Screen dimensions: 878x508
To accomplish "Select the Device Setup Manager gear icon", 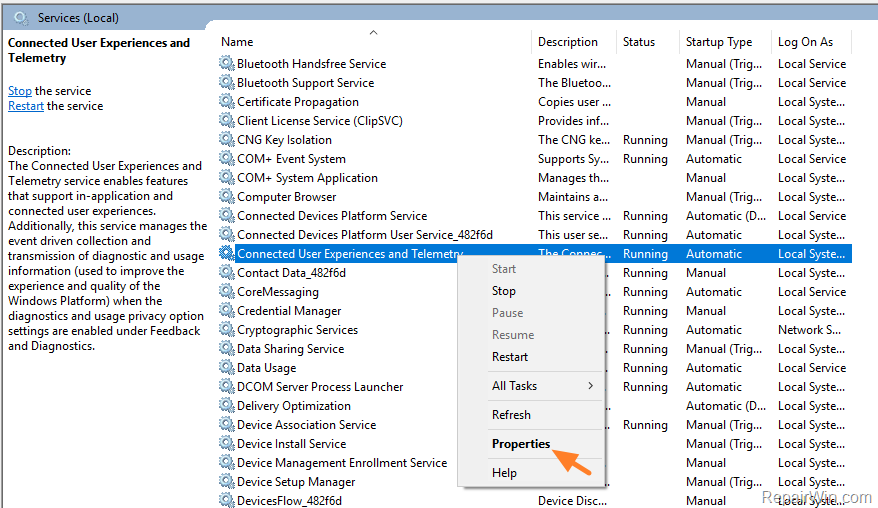I will tap(227, 482).
